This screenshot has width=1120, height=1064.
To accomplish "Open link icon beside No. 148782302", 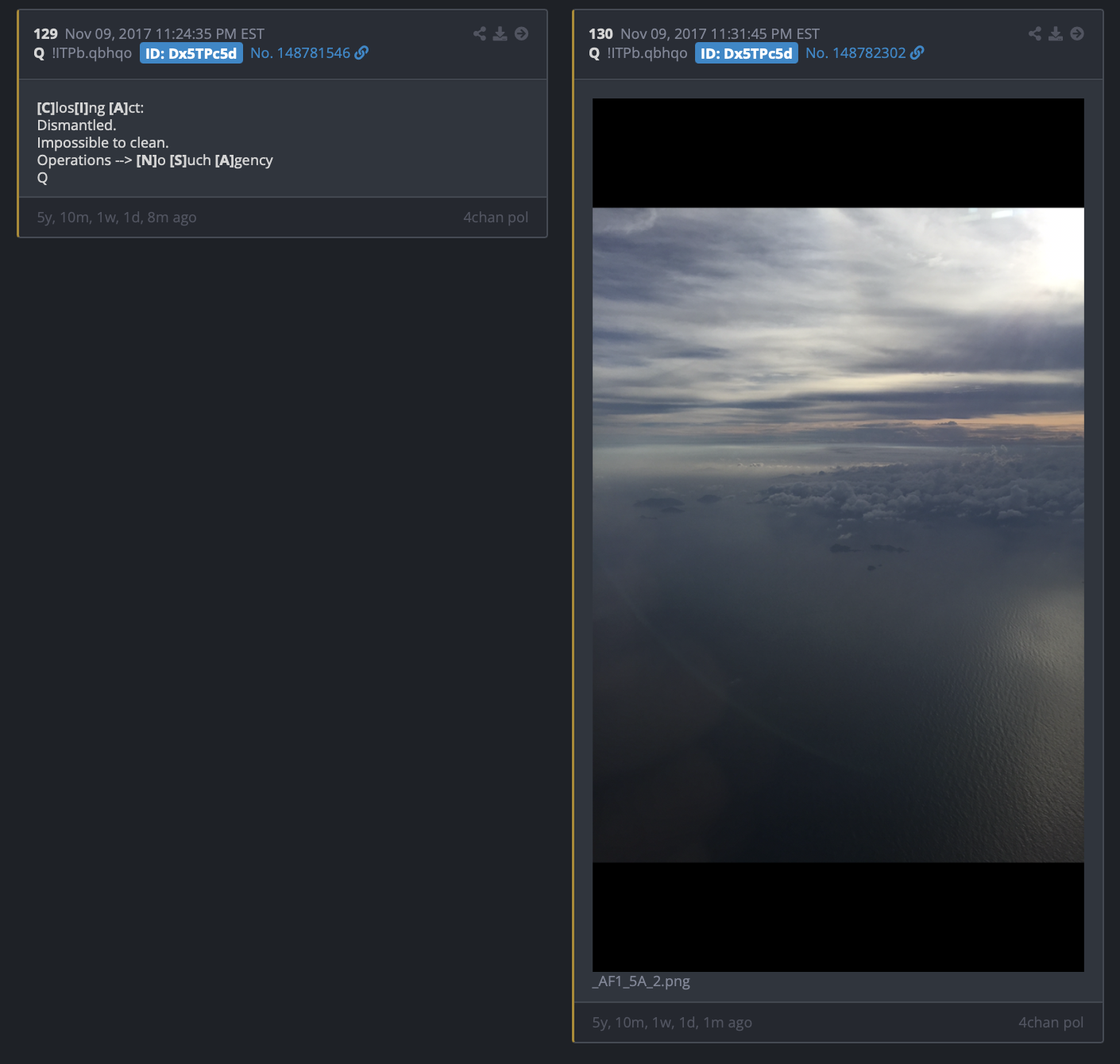I will coord(917,52).
